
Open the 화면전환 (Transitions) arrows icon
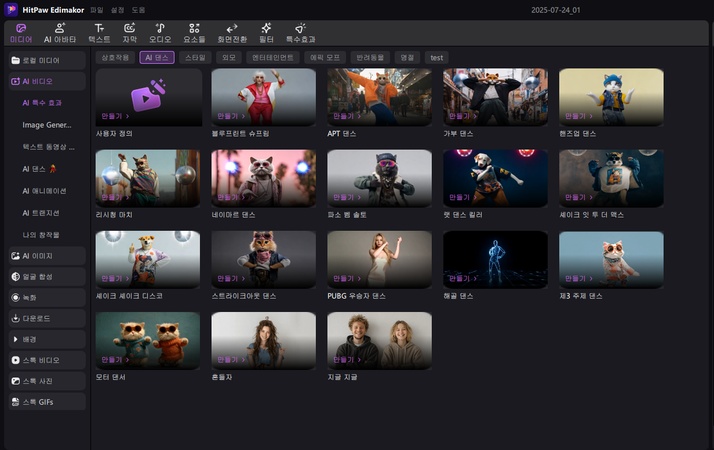coord(232,29)
